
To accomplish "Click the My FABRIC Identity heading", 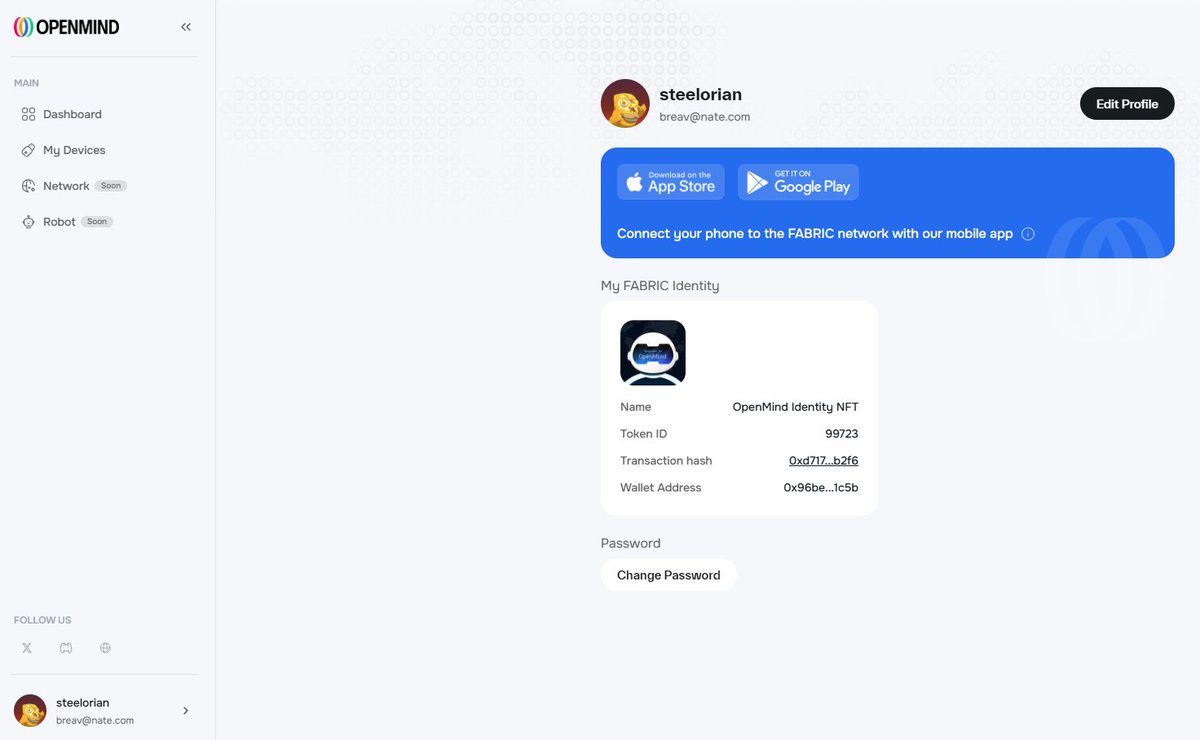I will (660, 286).
